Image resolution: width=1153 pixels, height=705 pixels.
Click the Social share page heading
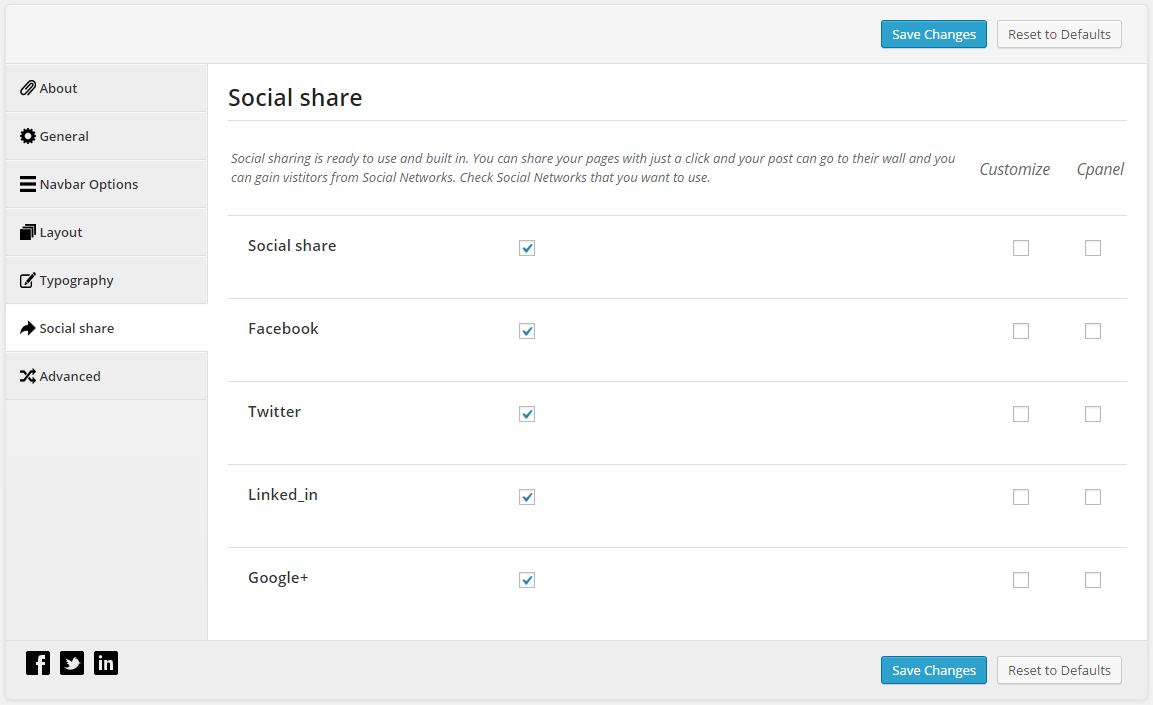(295, 98)
